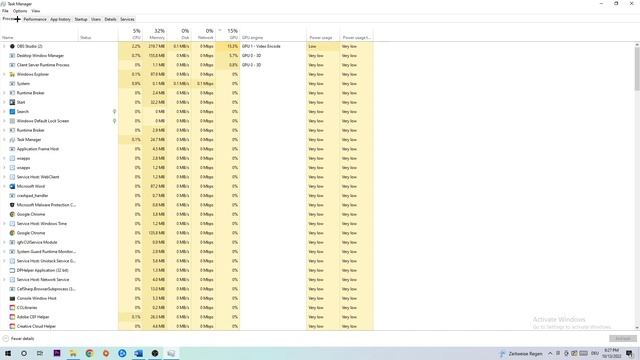Switch to the Users tab
Viewport: 640px width, 360px height.
[x=96, y=19]
